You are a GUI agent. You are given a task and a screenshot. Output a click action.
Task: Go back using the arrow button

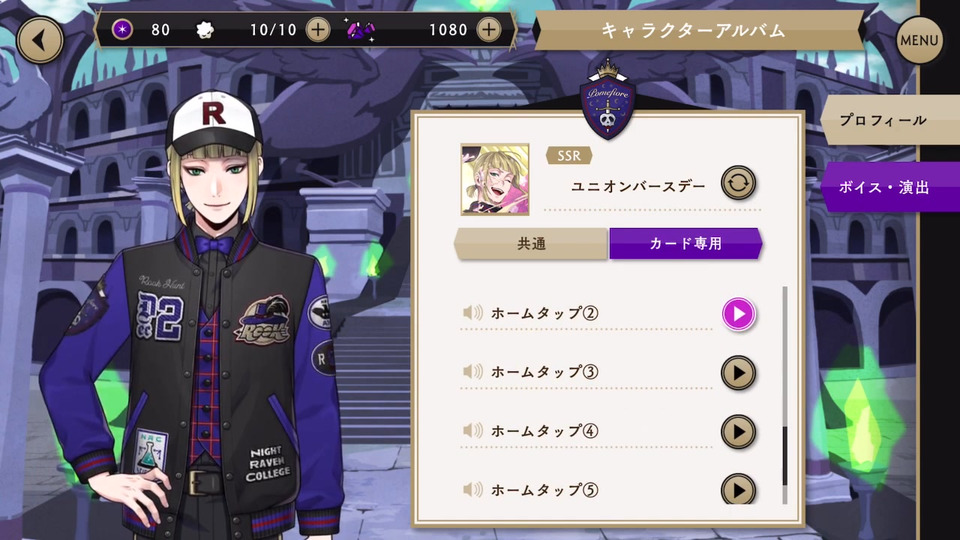pos(40,40)
